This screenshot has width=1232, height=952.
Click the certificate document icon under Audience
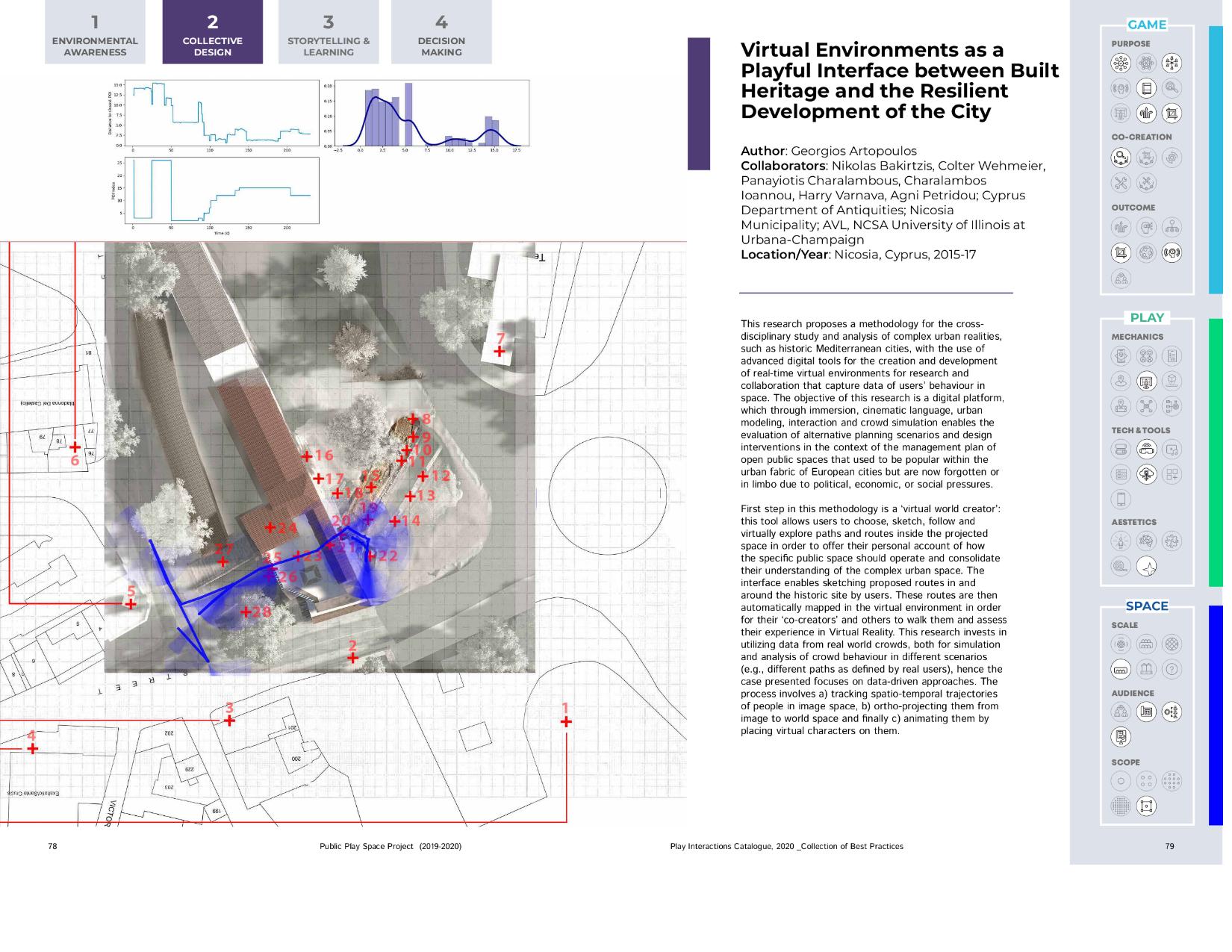coord(1121,737)
